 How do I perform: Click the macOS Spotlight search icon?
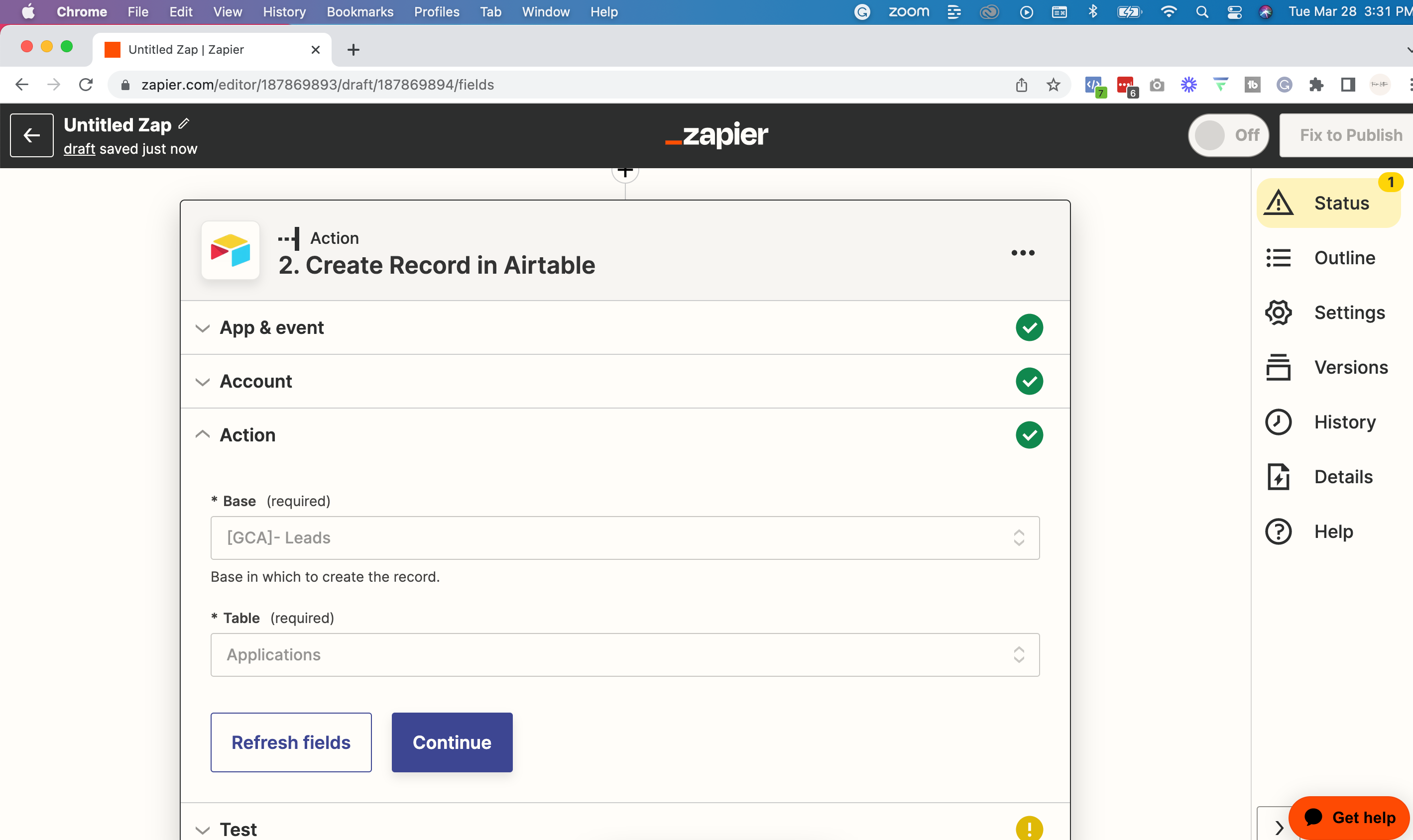(1202, 12)
